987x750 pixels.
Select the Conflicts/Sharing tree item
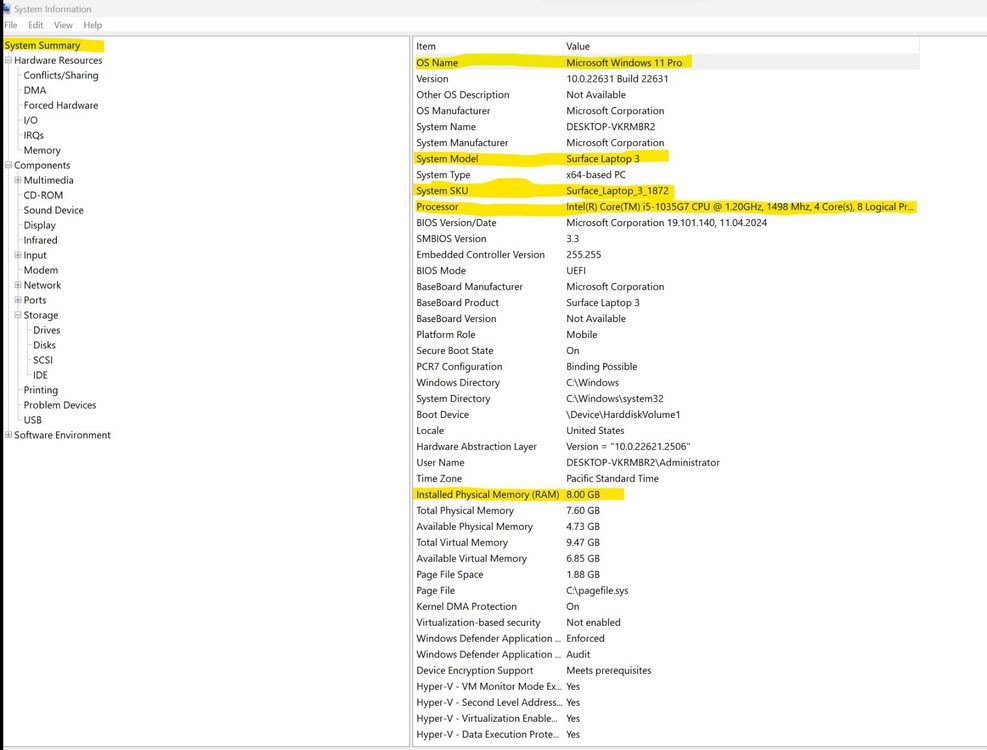pos(61,75)
